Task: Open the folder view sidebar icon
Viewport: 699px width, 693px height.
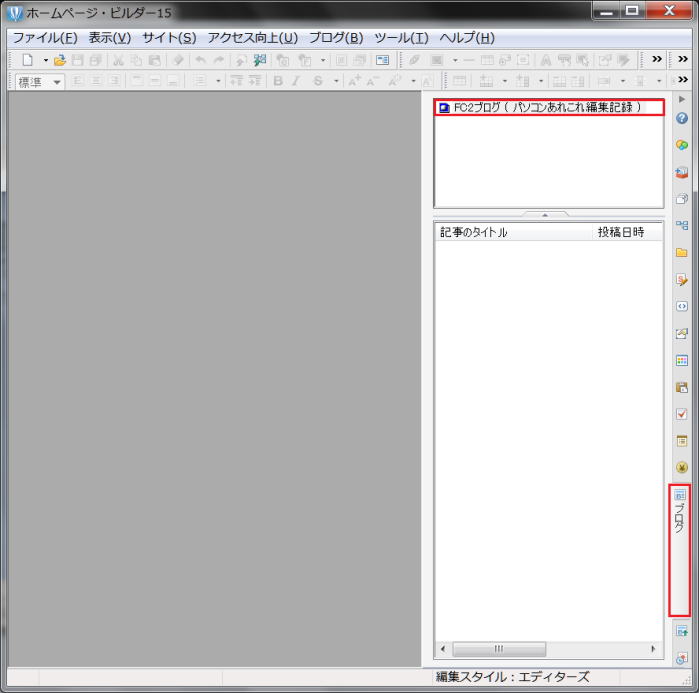Action: coord(682,253)
